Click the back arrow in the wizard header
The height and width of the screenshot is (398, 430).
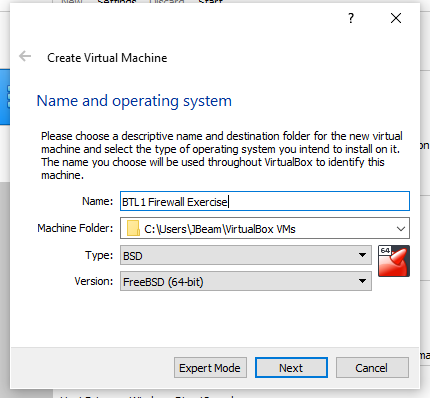pos(25,56)
